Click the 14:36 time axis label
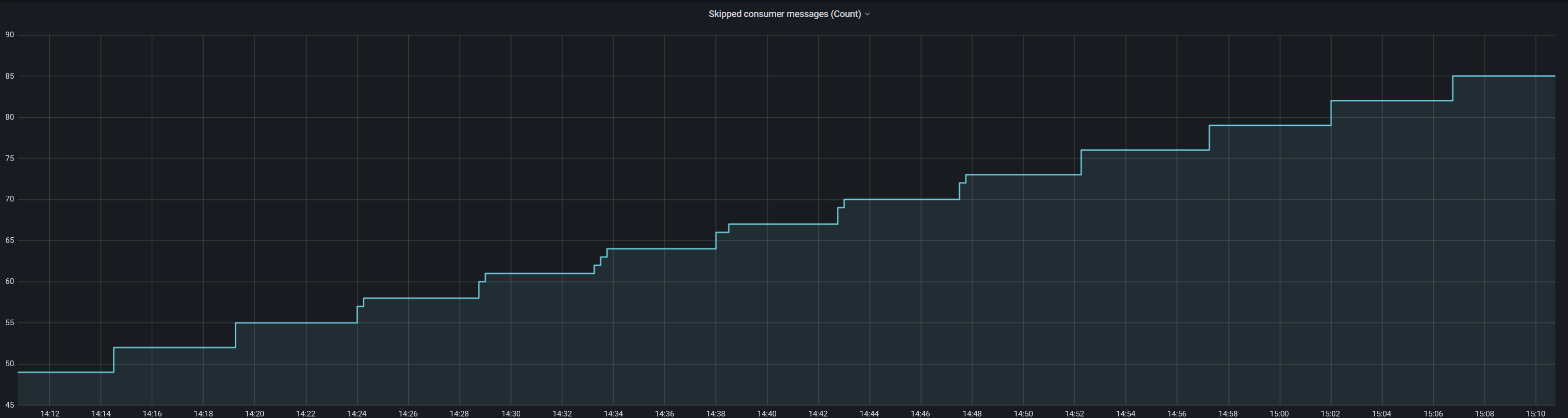Image resolution: width=1568 pixels, height=418 pixels. pos(665,414)
